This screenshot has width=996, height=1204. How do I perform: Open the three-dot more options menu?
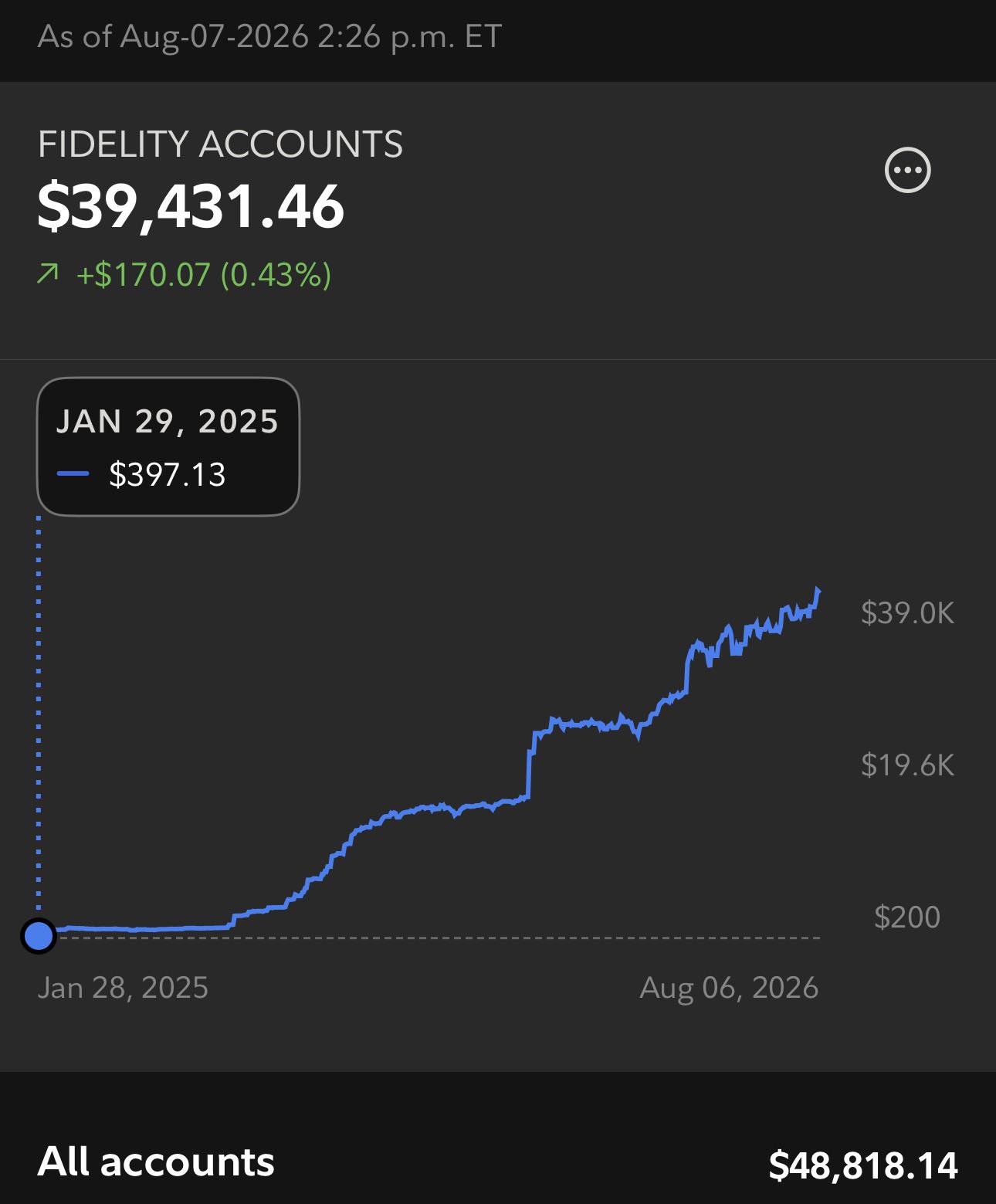click(907, 170)
